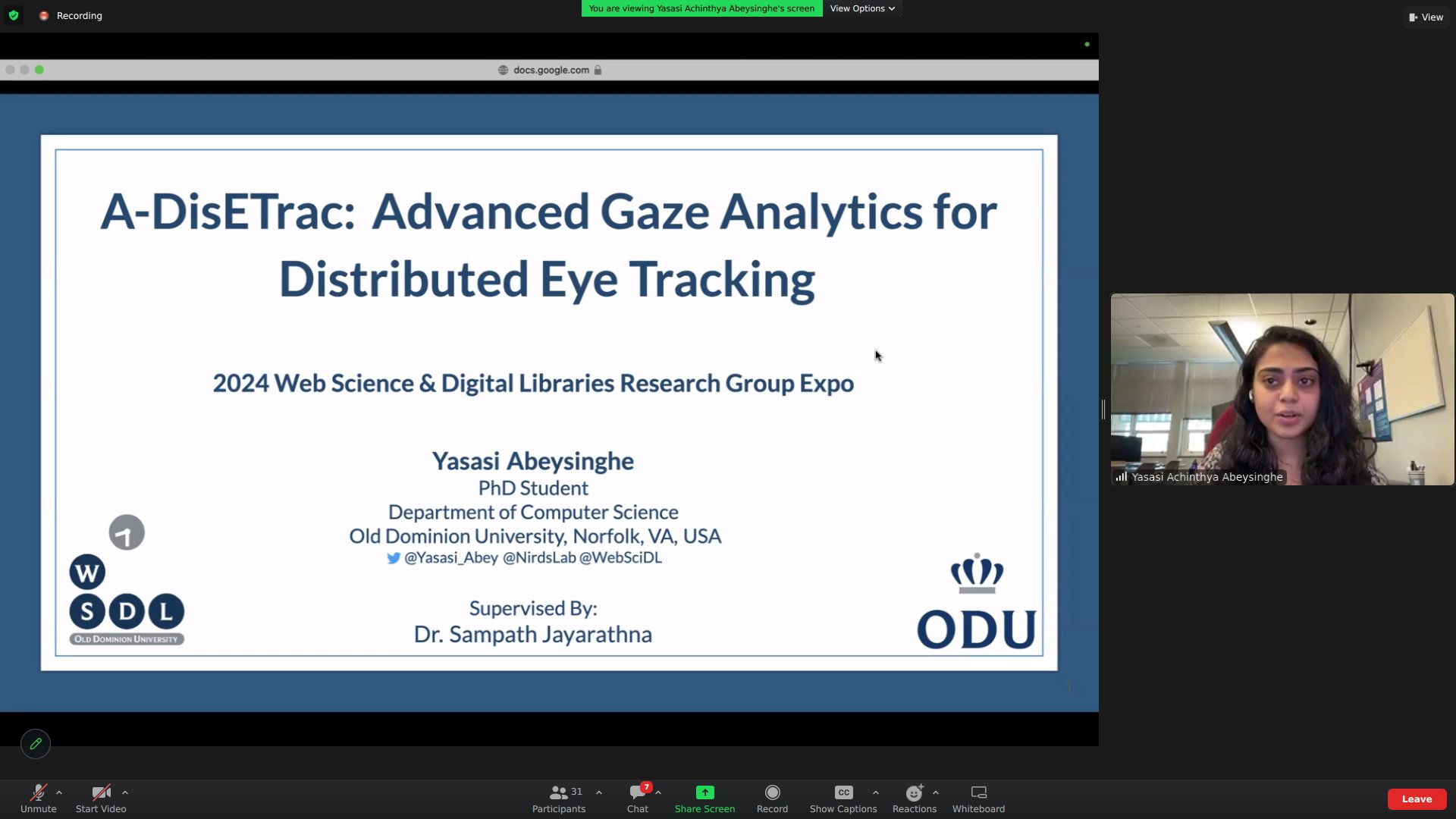Open the Chat panel

point(638,799)
